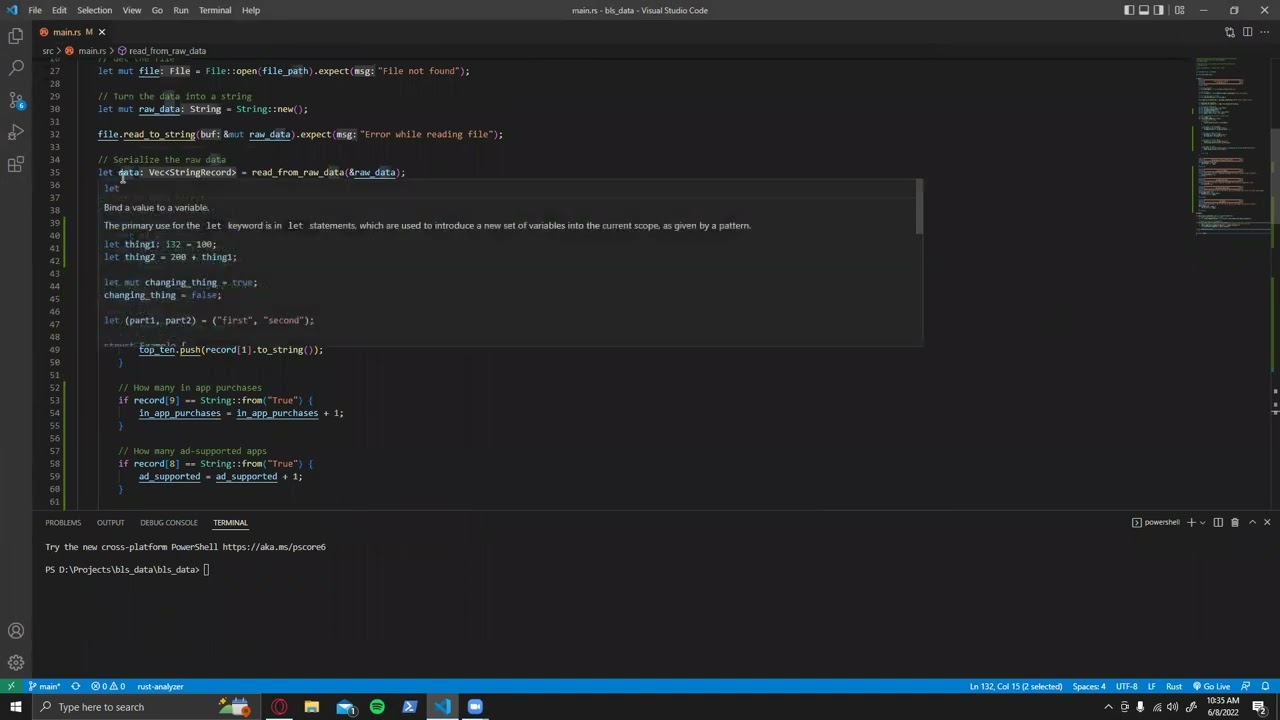
Task: Switch to the Problems panel tab
Action: (x=63, y=522)
